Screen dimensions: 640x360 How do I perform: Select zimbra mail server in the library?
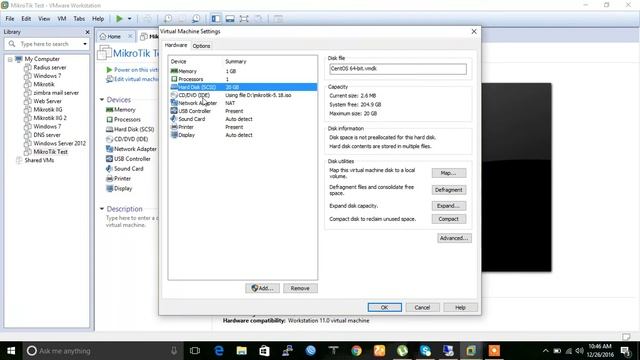click(56, 93)
